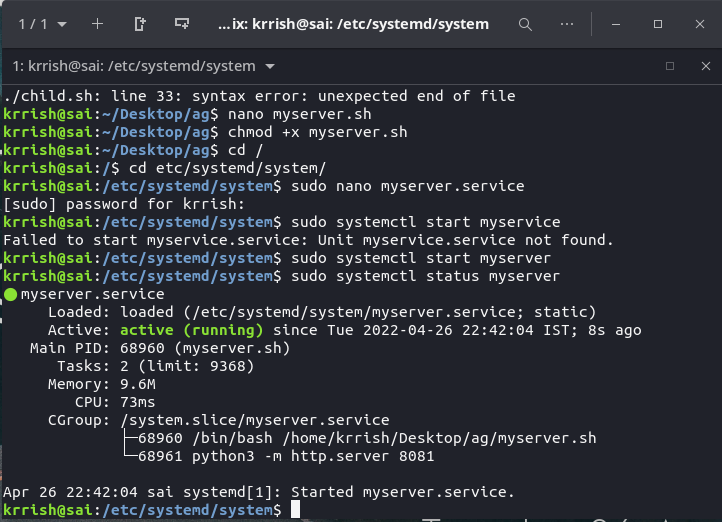This screenshot has width=722, height=522.
Task: Click the command 'nano myserver.sh'
Action: point(300,114)
